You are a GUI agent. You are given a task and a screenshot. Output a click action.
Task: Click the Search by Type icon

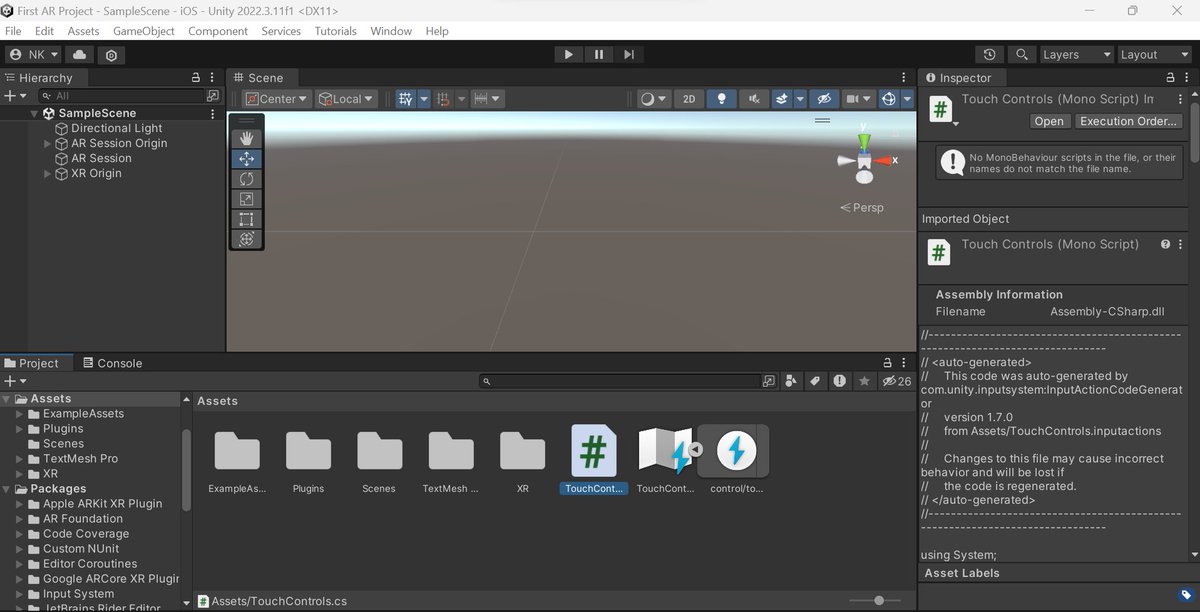[x=791, y=381]
